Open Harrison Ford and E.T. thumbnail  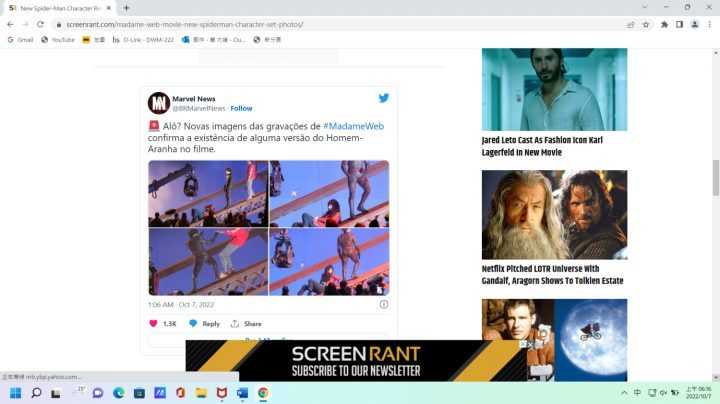point(554,340)
